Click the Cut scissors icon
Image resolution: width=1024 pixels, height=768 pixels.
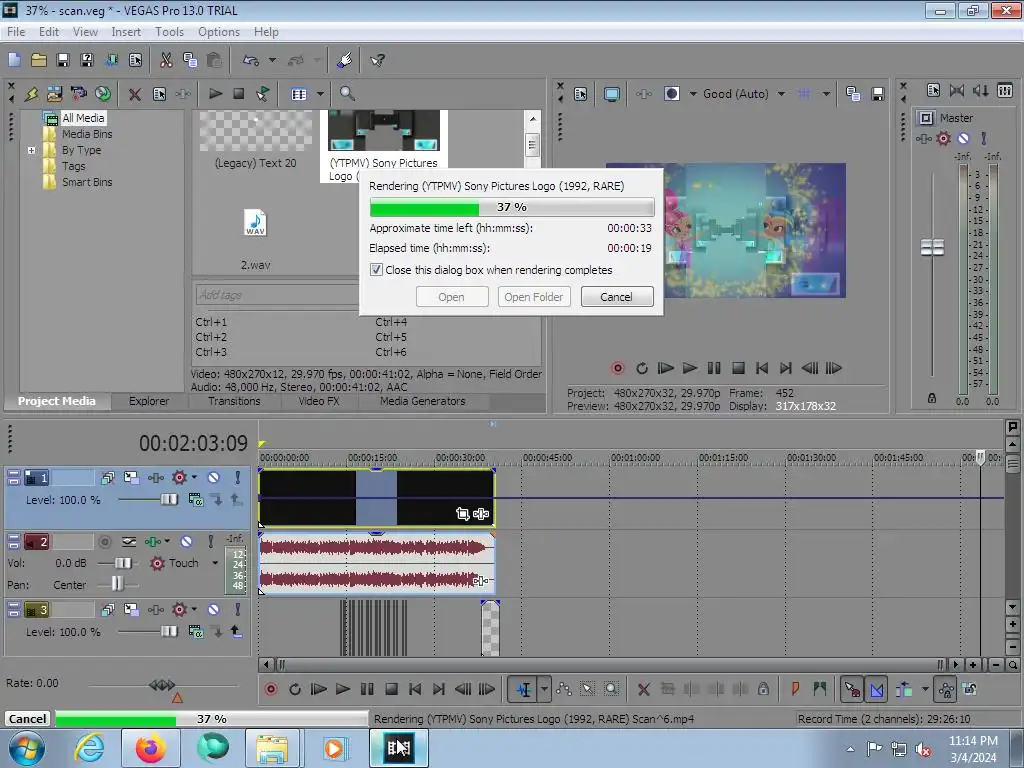click(x=166, y=60)
